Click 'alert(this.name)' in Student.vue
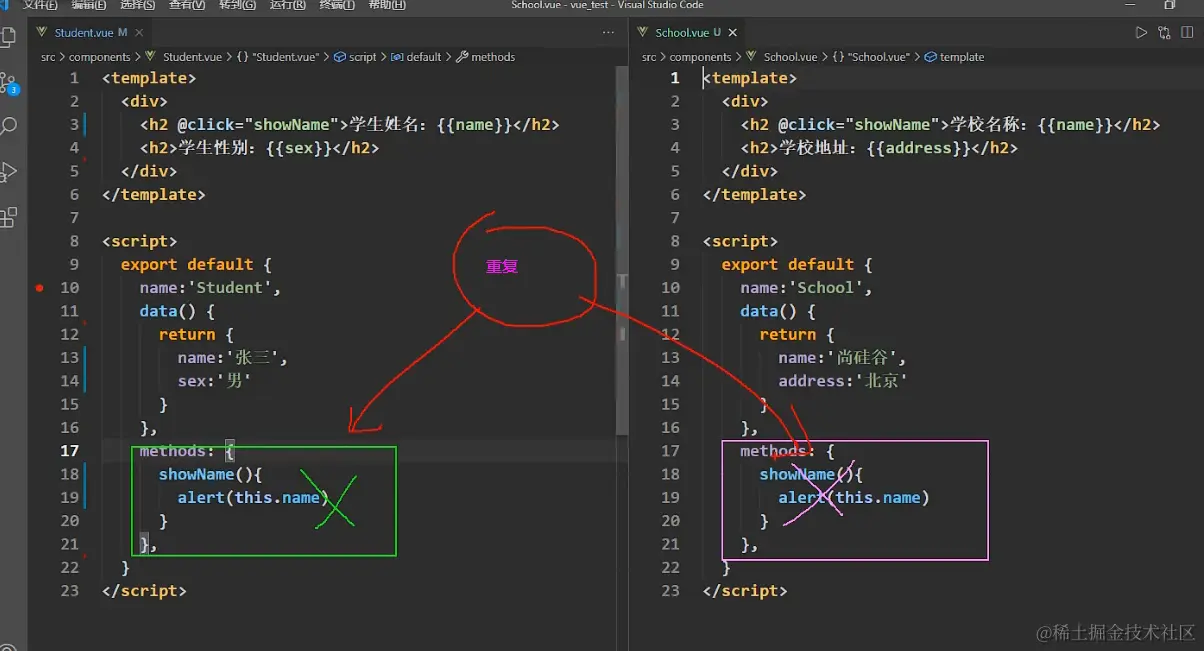The image size is (1204, 651). [253, 497]
